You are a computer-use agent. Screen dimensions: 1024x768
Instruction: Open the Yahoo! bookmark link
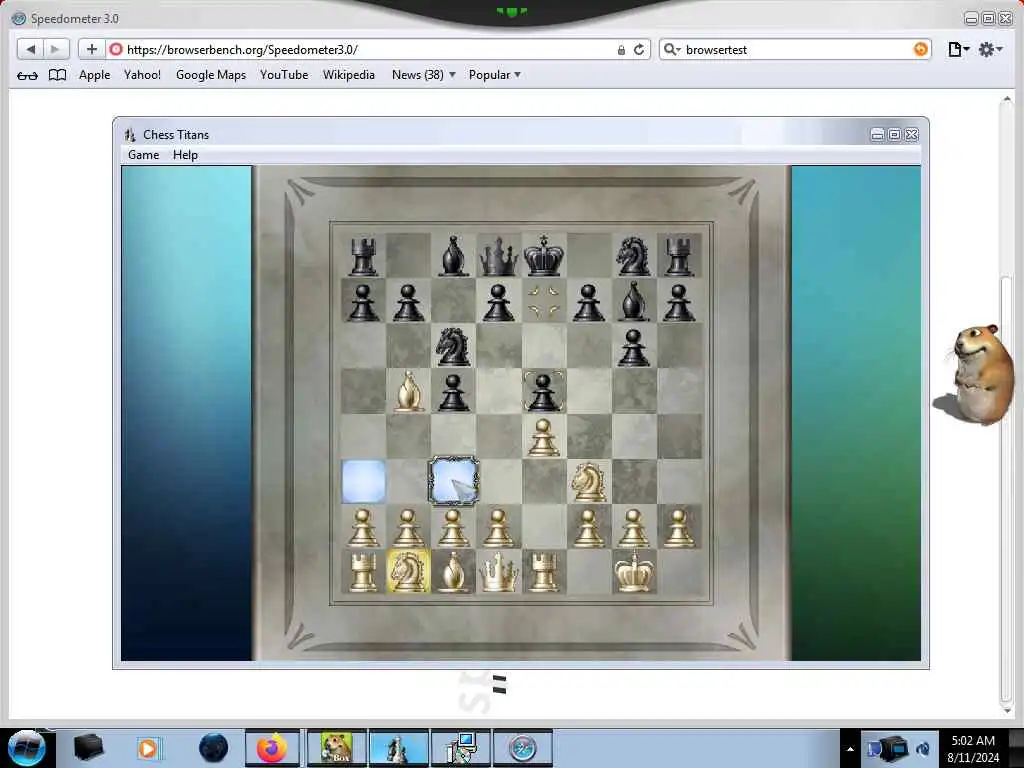tap(142, 75)
